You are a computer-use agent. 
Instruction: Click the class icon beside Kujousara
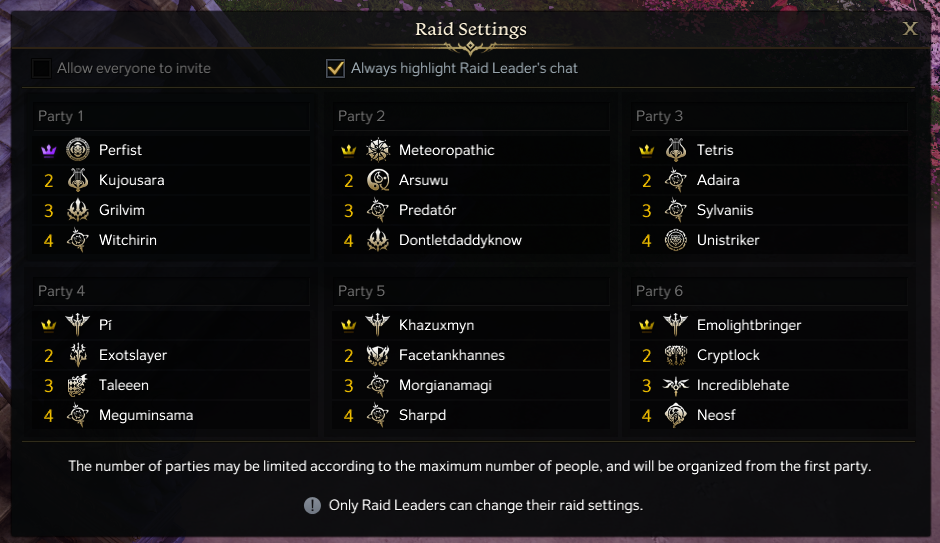point(78,180)
